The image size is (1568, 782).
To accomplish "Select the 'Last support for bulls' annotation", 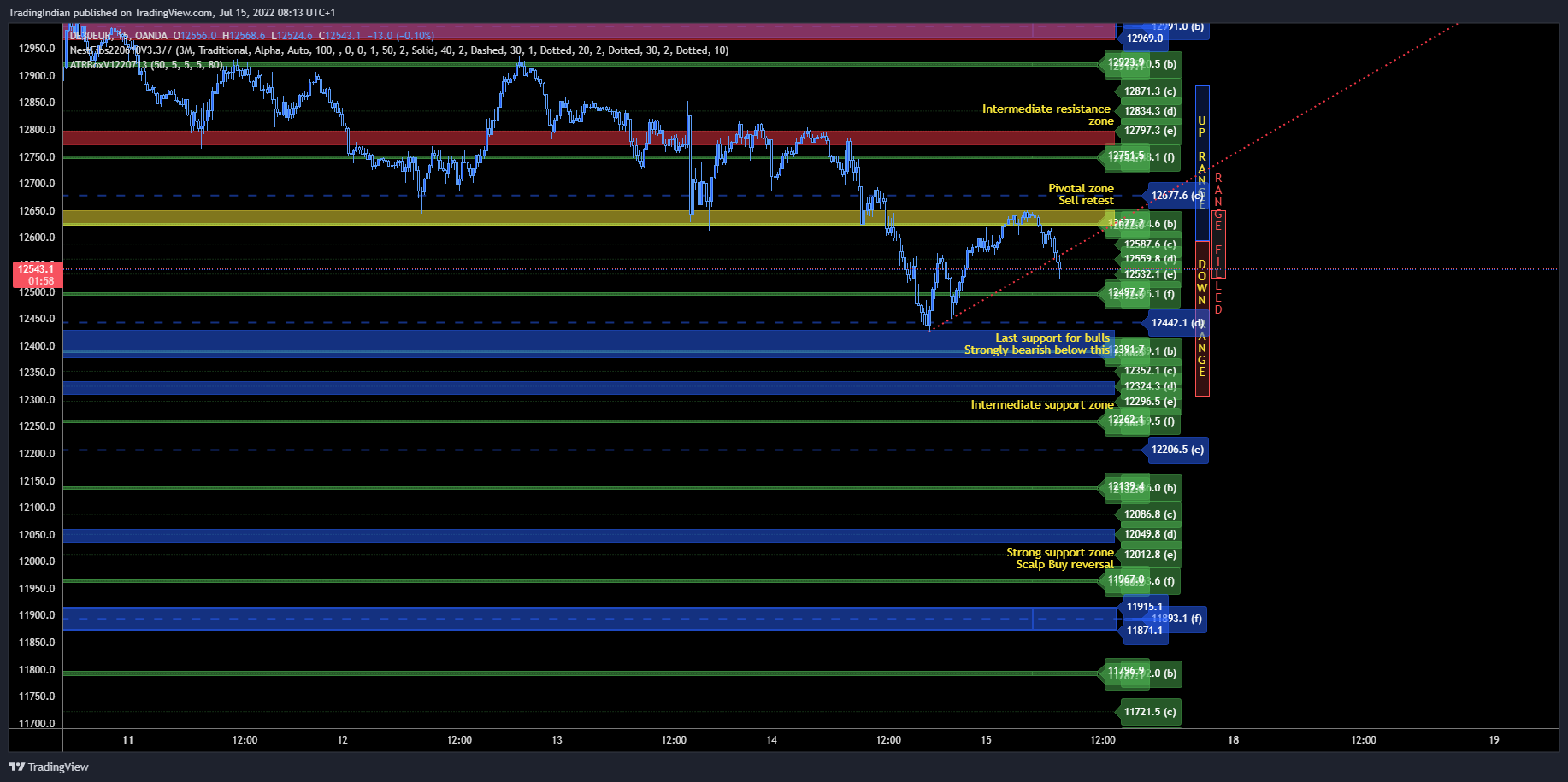I will [1052, 338].
